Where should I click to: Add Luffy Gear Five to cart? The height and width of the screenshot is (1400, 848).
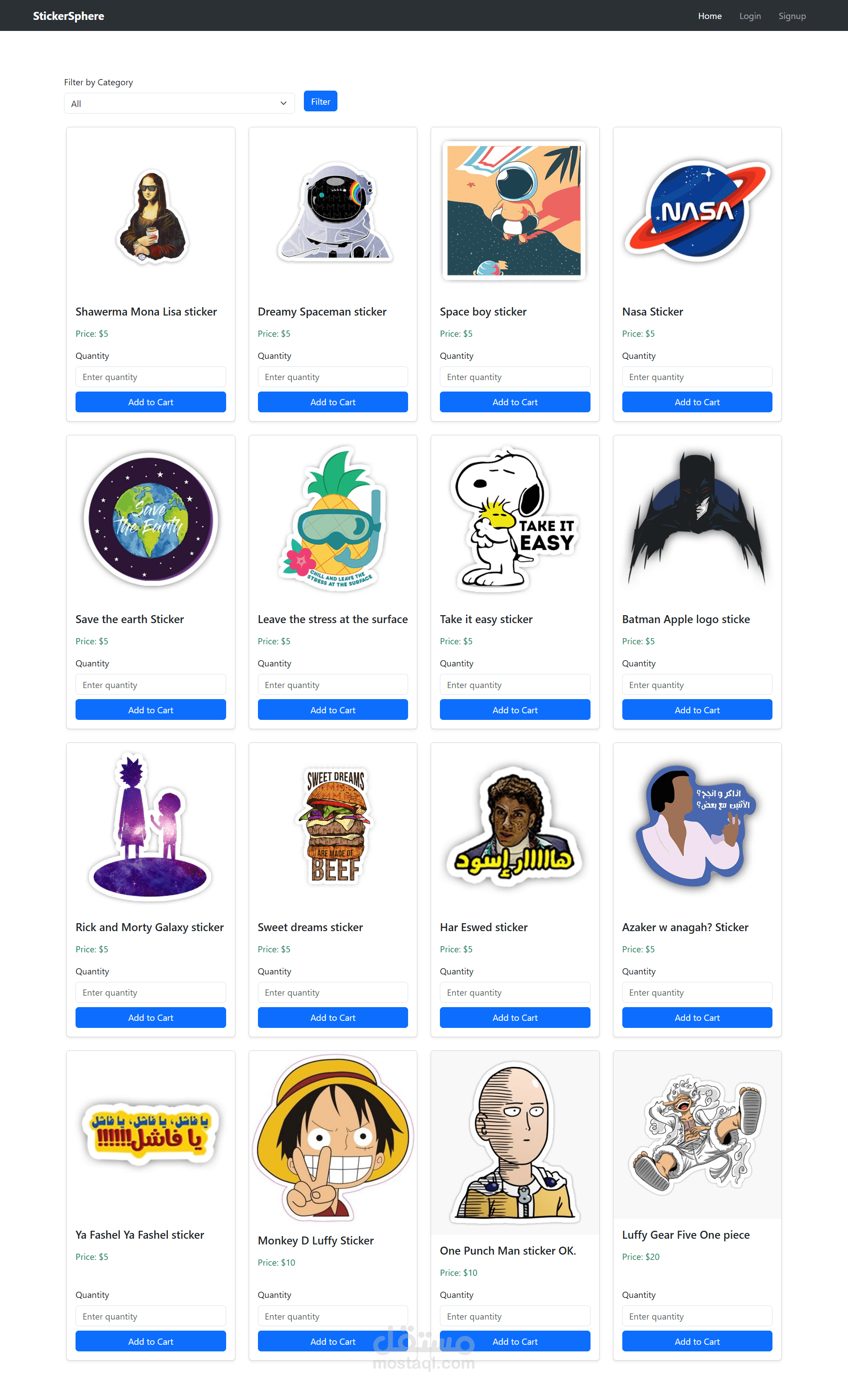[697, 1342]
